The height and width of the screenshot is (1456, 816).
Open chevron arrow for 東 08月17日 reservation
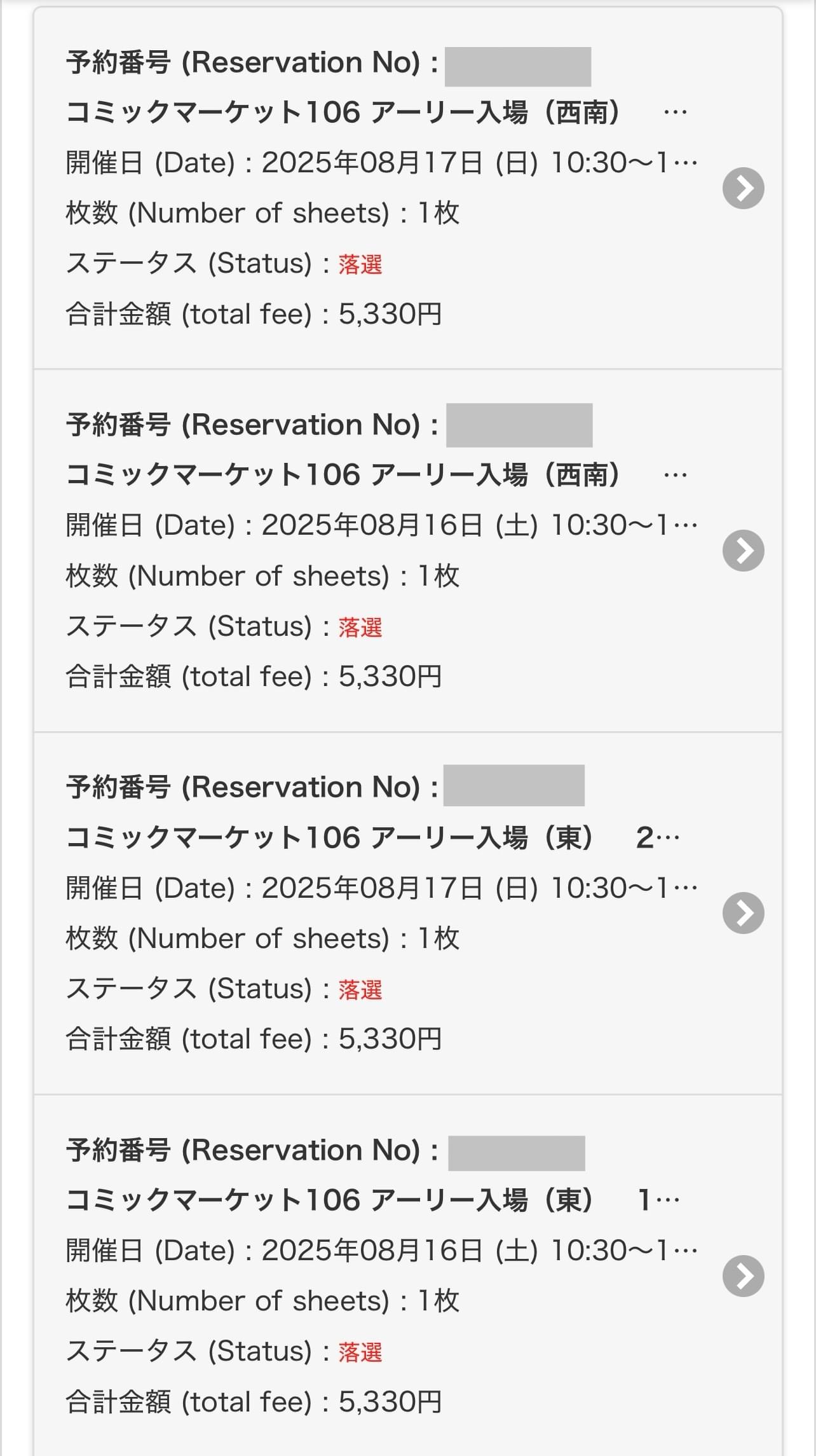click(743, 913)
